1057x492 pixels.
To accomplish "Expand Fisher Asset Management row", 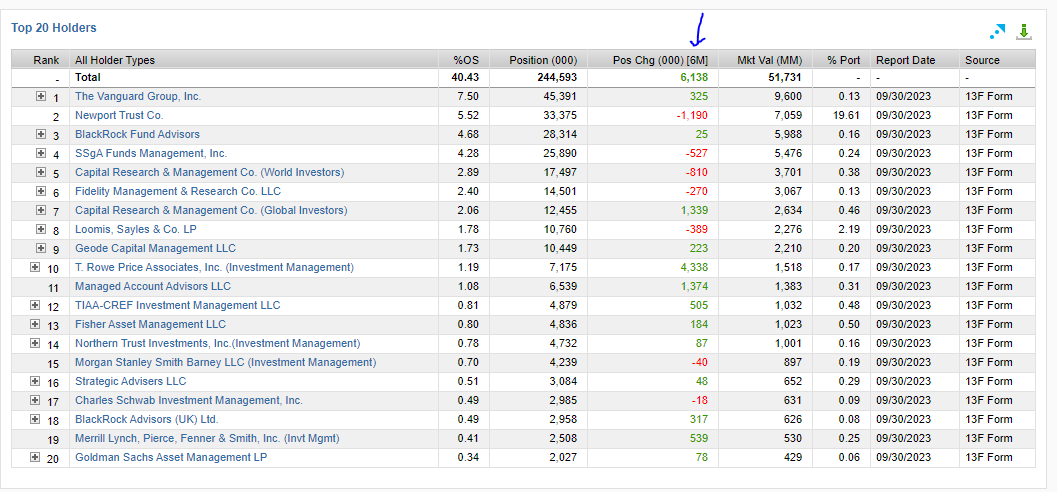I will pyautogui.click(x=35, y=324).
